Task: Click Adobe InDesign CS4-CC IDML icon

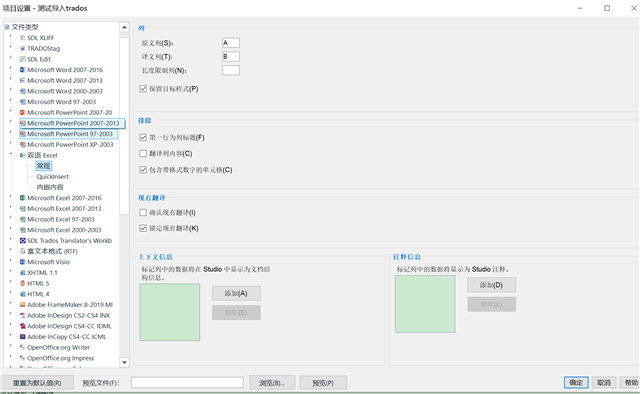Action: click(x=23, y=326)
